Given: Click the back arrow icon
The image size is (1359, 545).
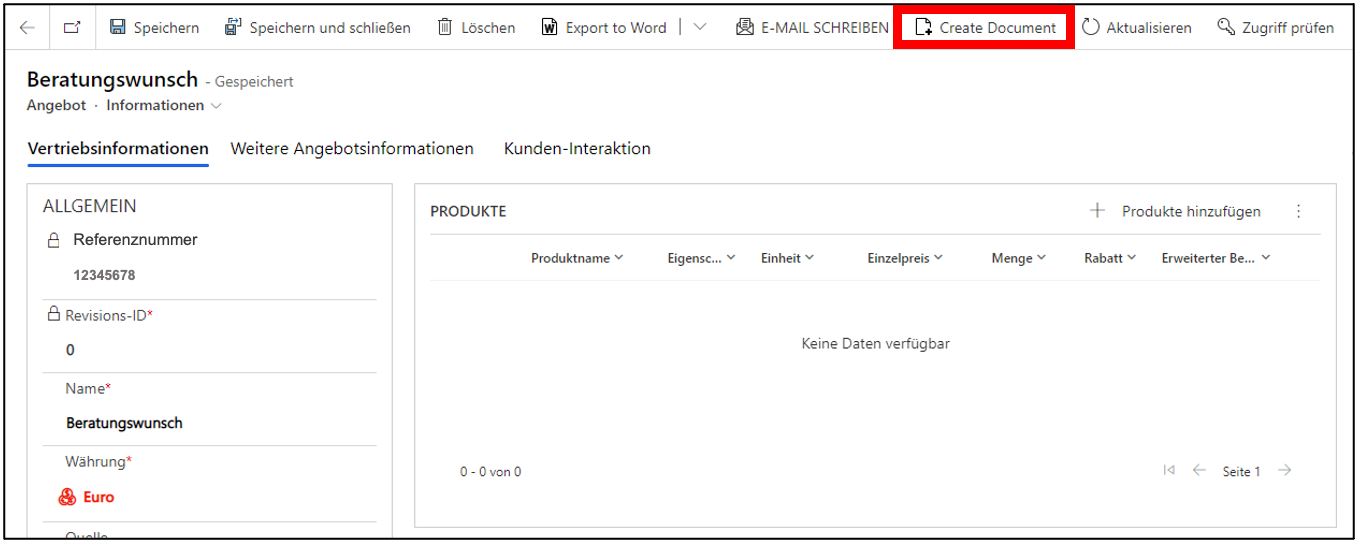Looking at the screenshot, I should tap(27, 28).
